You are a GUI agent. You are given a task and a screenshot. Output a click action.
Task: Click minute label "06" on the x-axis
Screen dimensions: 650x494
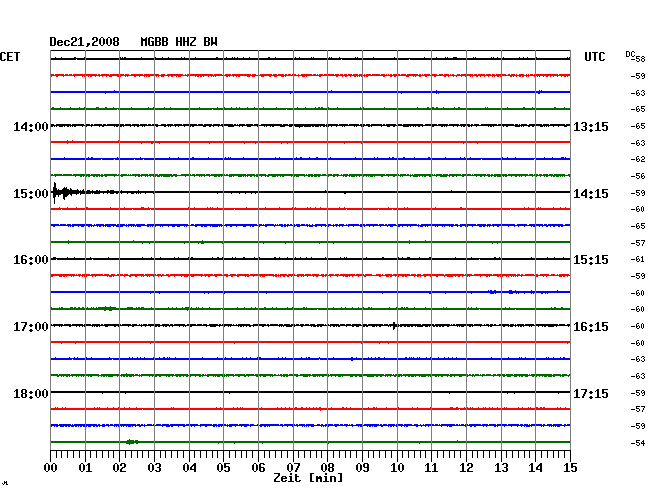click(258, 468)
